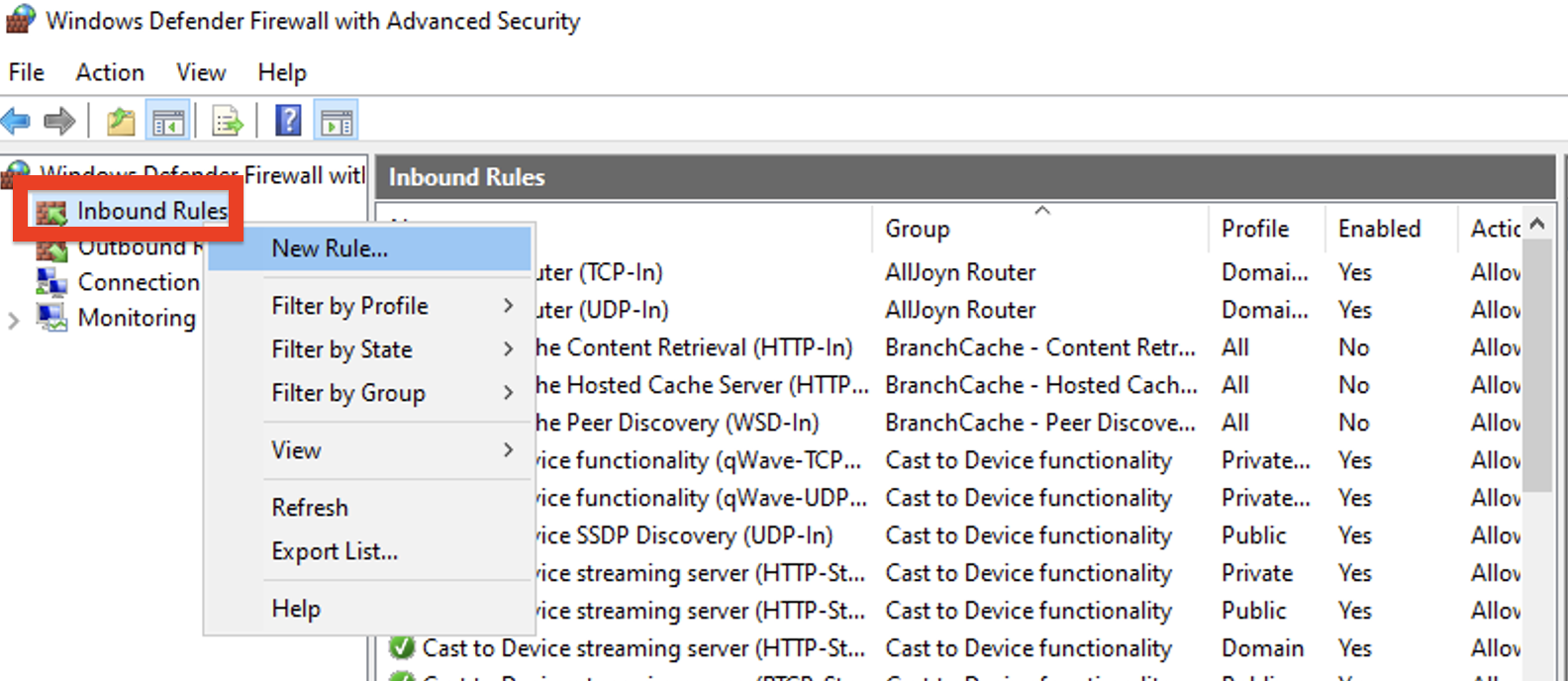Image resolution: width=1568 pixels, height=681 pixels.
Task: Click 'Yes' enabled cell in qWave-TCP row
Action: [x=1355, y=460]
